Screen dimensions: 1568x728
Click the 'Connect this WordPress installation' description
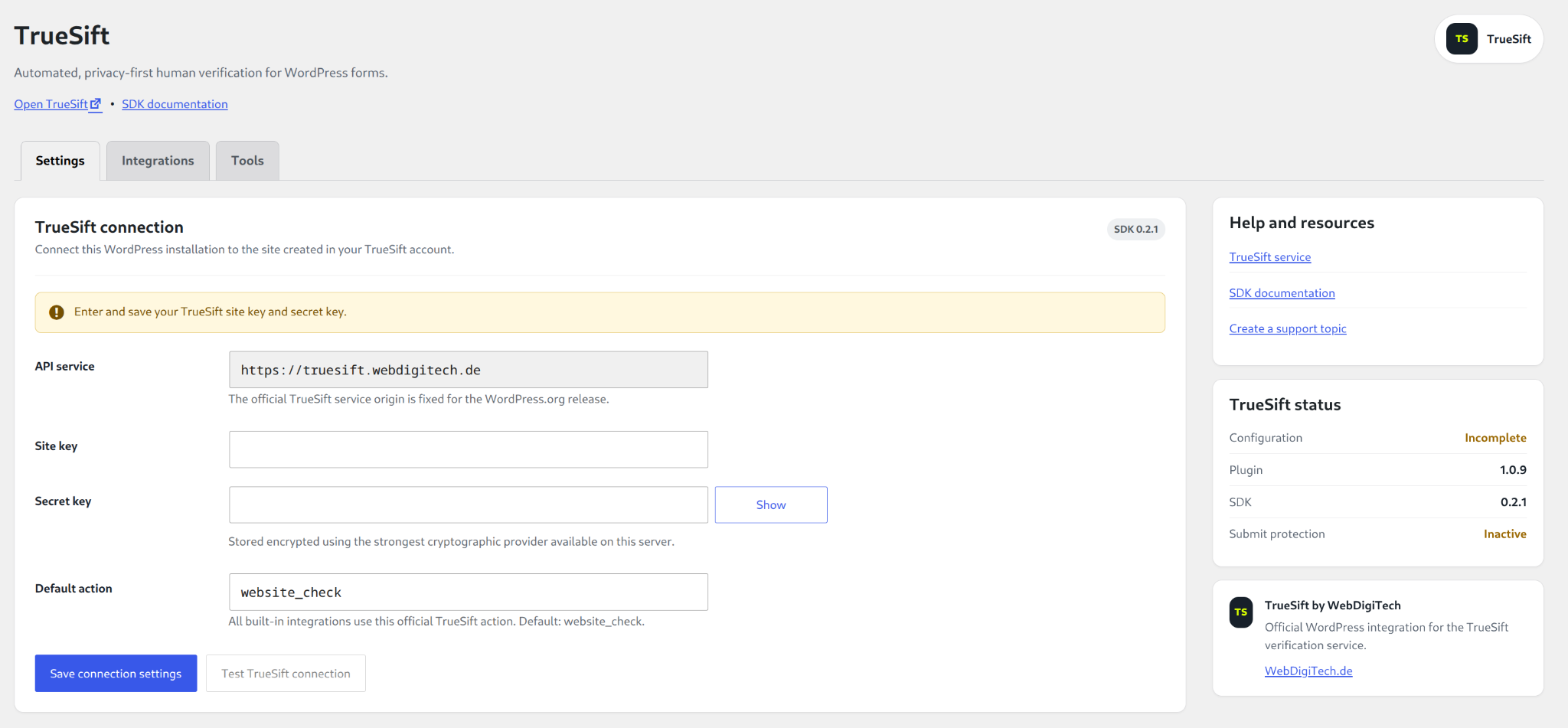click(x=244, y=250)
